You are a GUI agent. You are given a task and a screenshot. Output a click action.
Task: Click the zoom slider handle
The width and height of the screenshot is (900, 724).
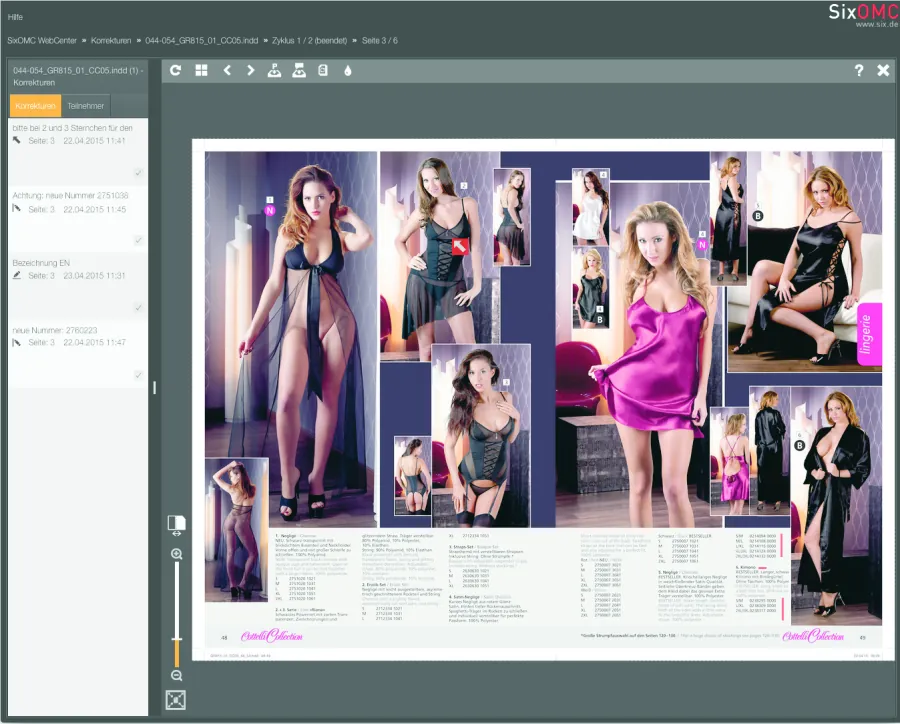tap(177, 640)
